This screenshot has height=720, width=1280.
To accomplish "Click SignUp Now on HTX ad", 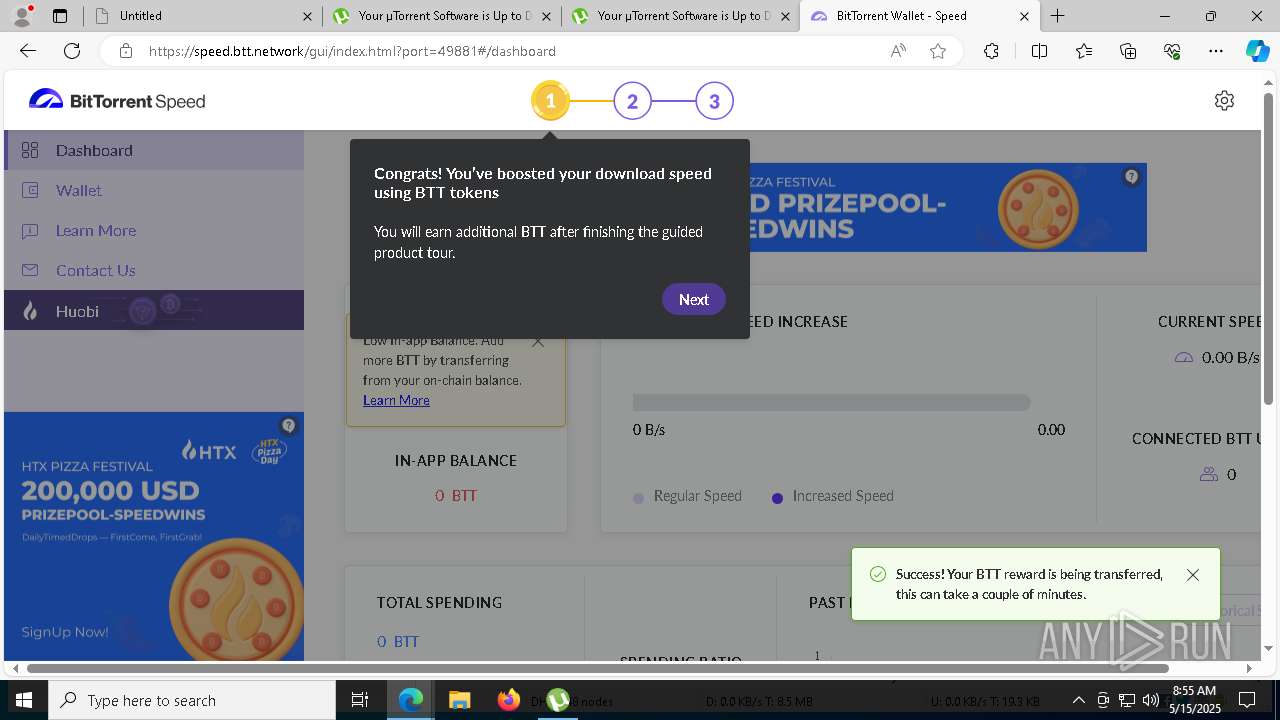I will [x=65, y=632].
